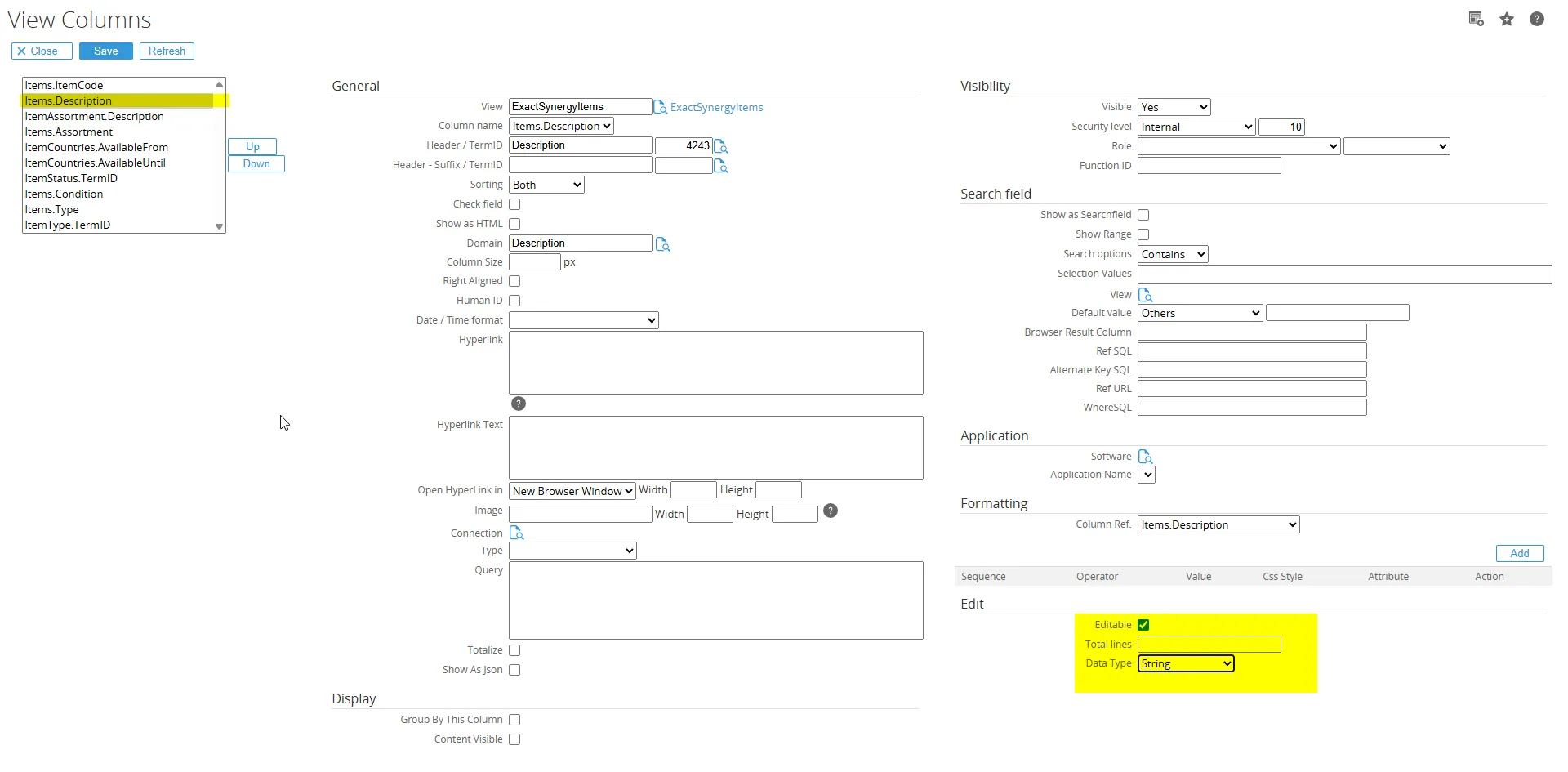
Task: Select Items.Assortment in the column list
Action: coord(69,132)
